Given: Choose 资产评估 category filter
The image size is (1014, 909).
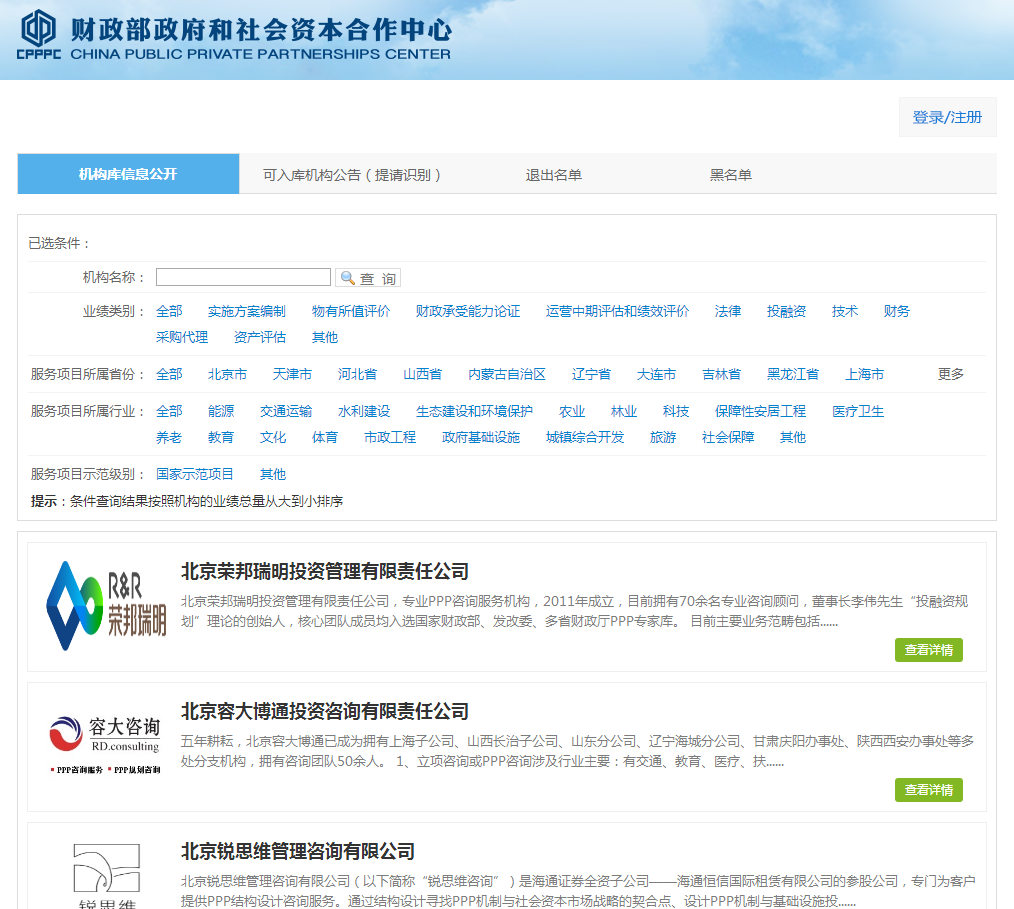Looking at the screenshot, I should (x=259, y=337).
